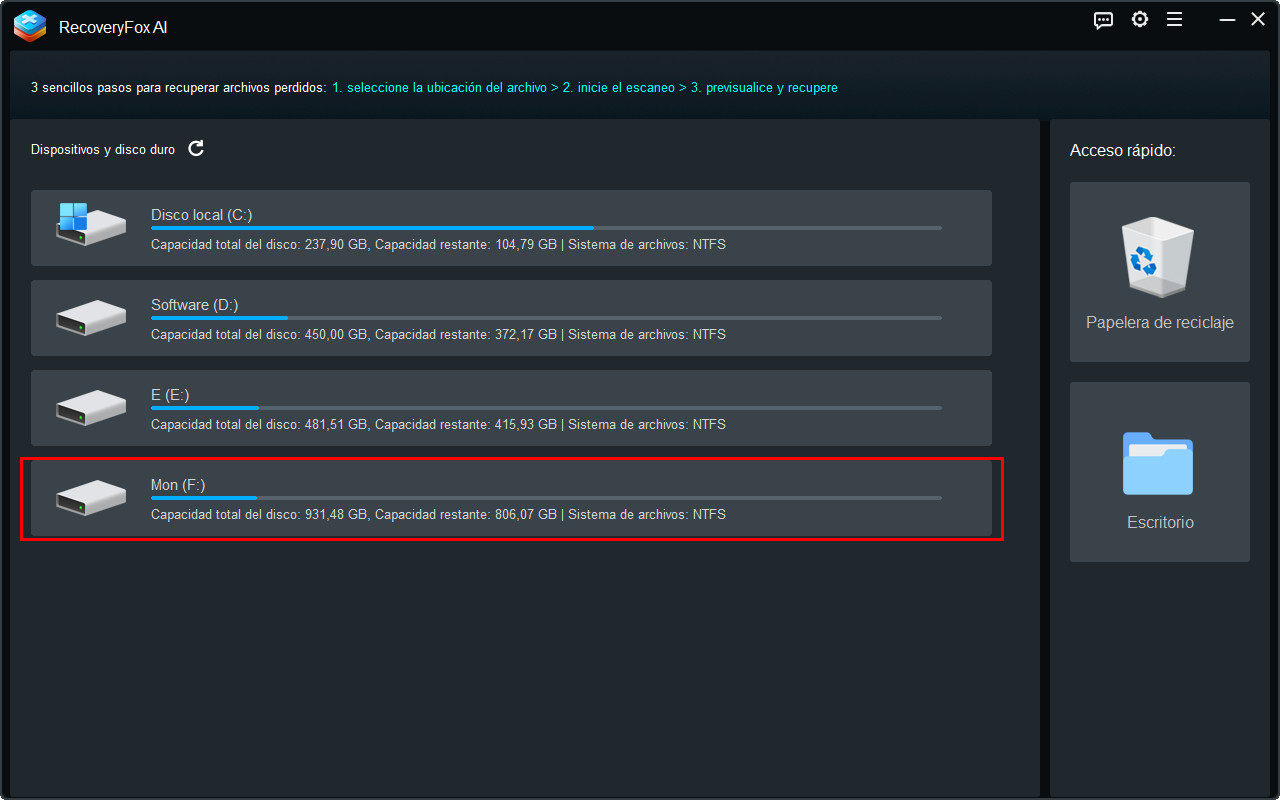This screenshot has width=1280, height=800.
Task: Select the Disco local (C:) drive name
Action: 201,215
